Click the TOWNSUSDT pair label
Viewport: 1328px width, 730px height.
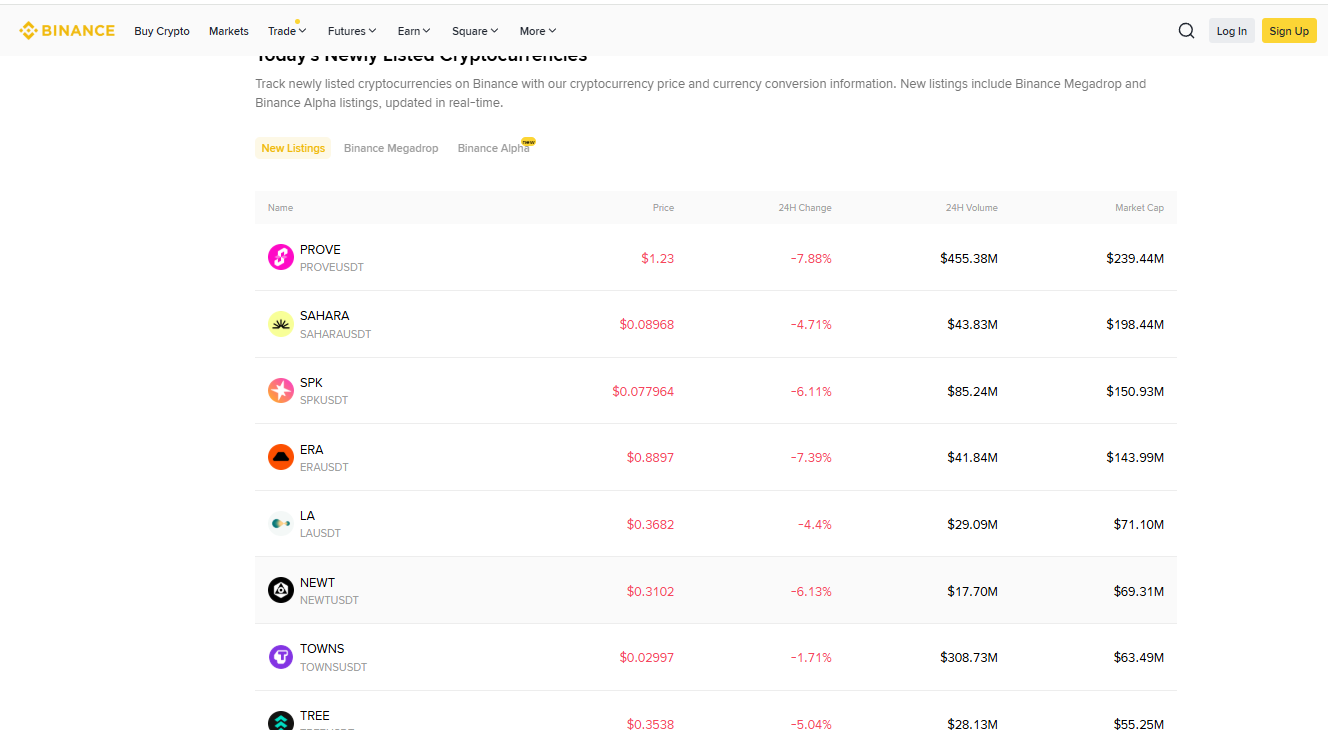tap(334, 667)
